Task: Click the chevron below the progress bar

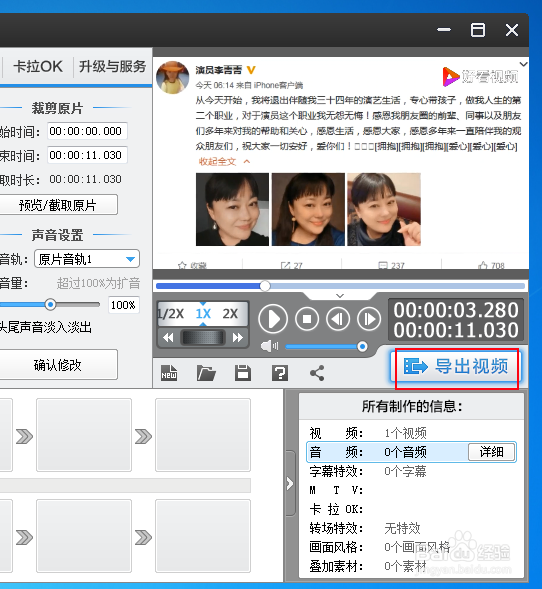Action: (340, 296)
